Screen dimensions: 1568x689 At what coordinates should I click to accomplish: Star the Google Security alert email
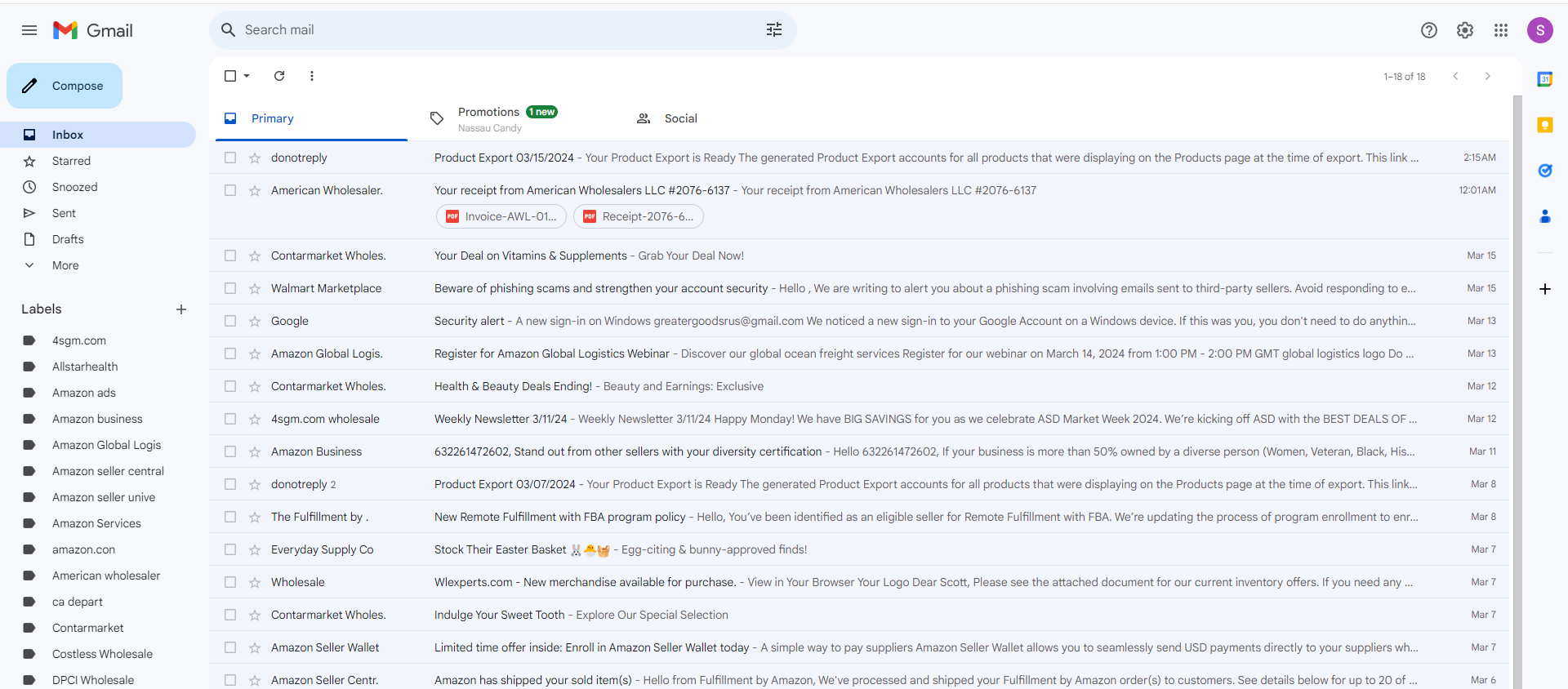(x=255, y=321)
